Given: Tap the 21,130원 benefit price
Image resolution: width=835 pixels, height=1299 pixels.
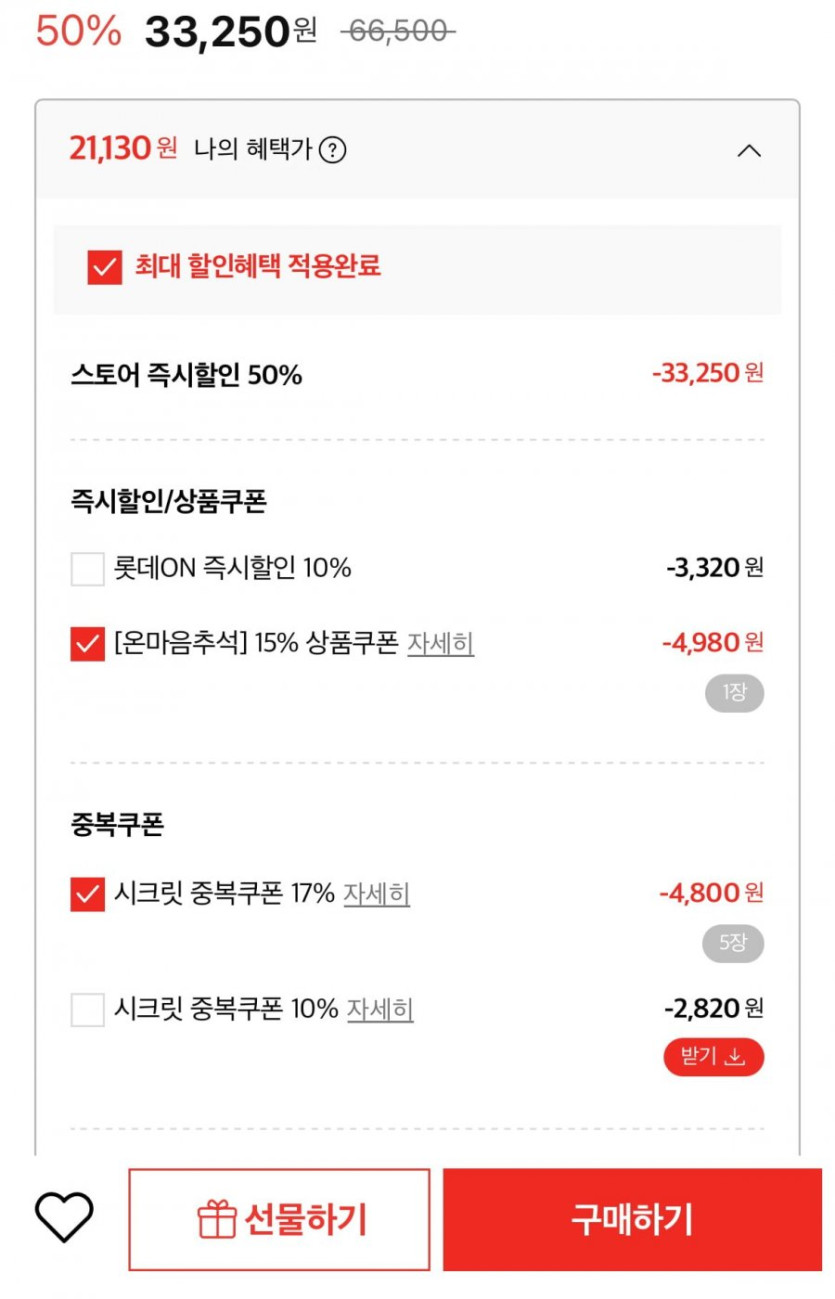Looking at the screenshot, I should (122, 150).
